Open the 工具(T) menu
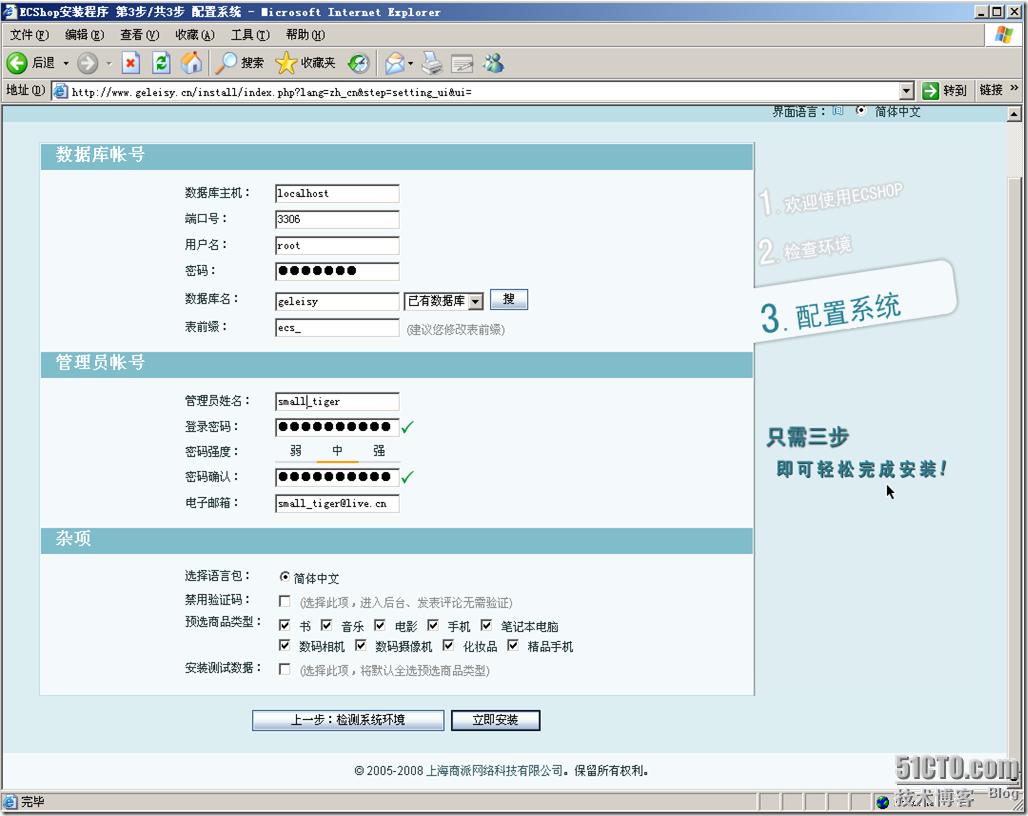Screen dimensions: 1028x816 point(250,35)
